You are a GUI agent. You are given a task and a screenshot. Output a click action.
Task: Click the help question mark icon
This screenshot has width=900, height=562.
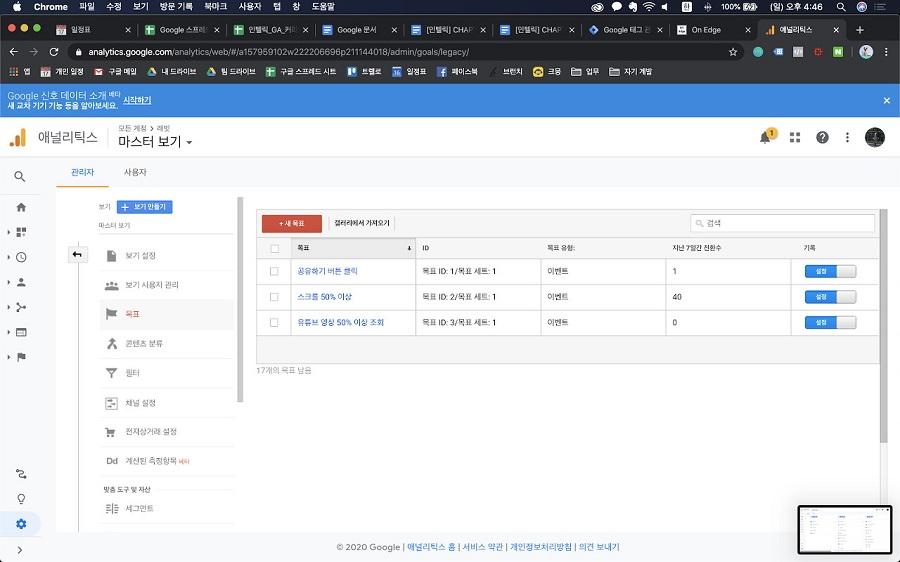[822, 137]
